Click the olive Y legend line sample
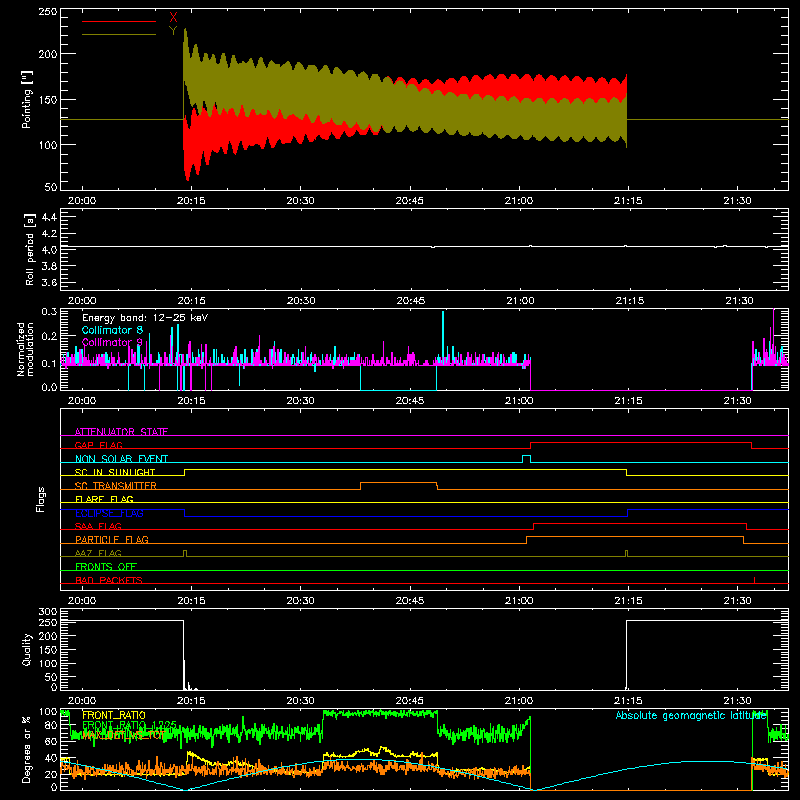This screenshot has height=800, width=800. 118,35
